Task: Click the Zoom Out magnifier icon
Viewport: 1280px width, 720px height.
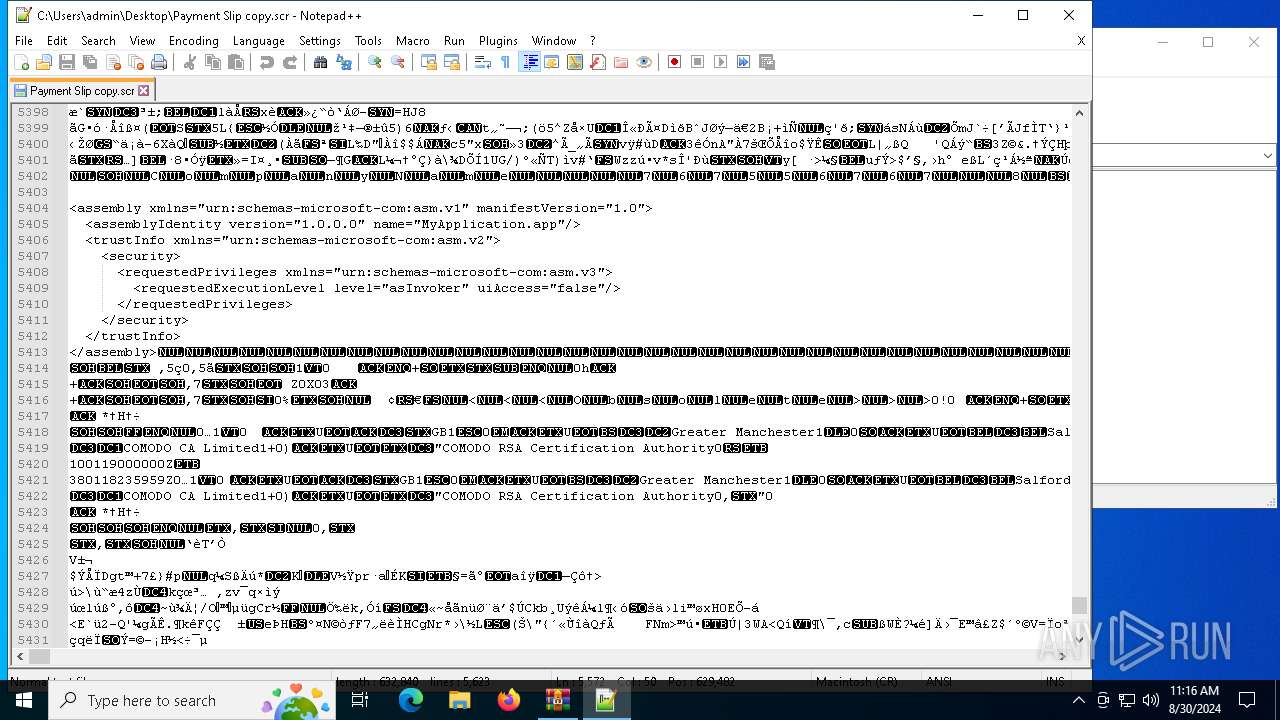Action: point(398,62)
